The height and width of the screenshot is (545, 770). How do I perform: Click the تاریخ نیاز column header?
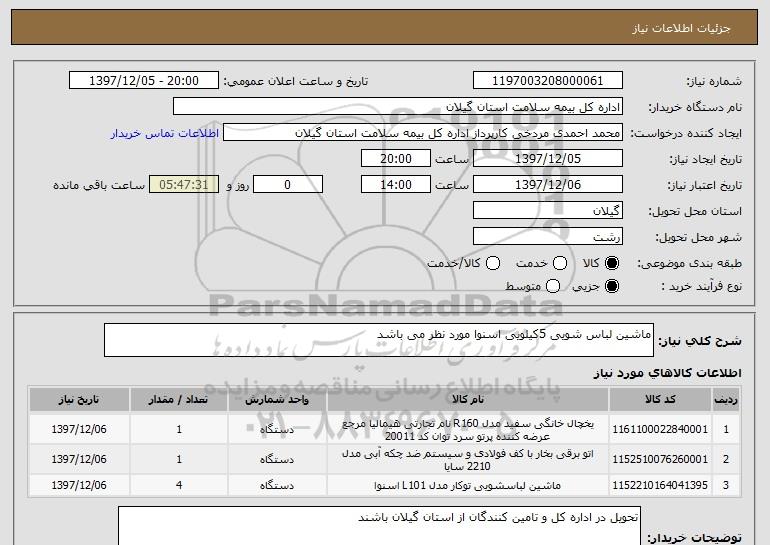click(79, 400)
